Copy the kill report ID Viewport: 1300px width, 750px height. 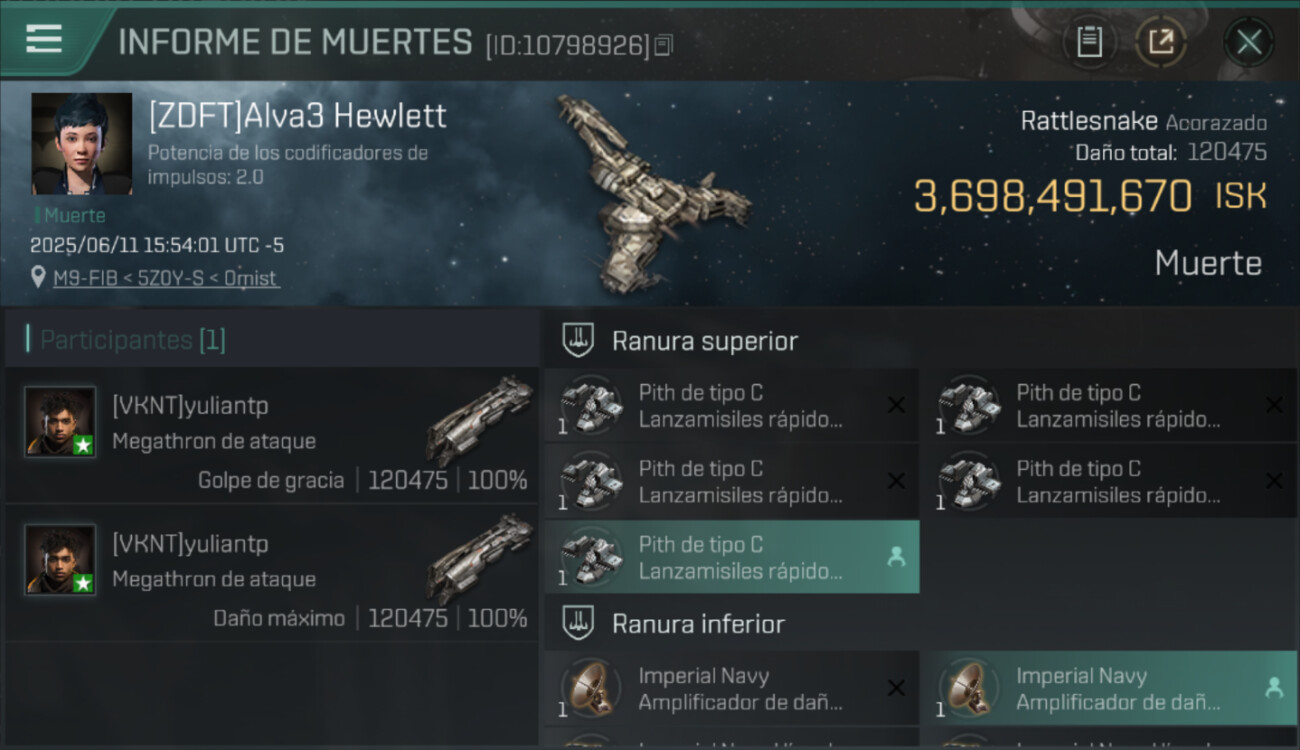[664, 45]
